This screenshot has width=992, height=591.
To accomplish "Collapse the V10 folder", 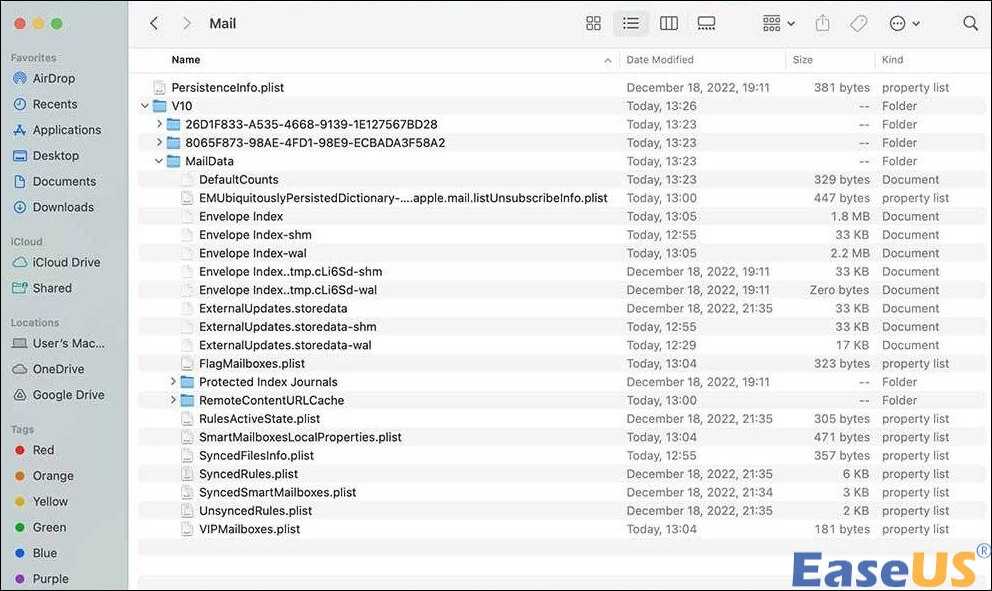I will [146, 106].
